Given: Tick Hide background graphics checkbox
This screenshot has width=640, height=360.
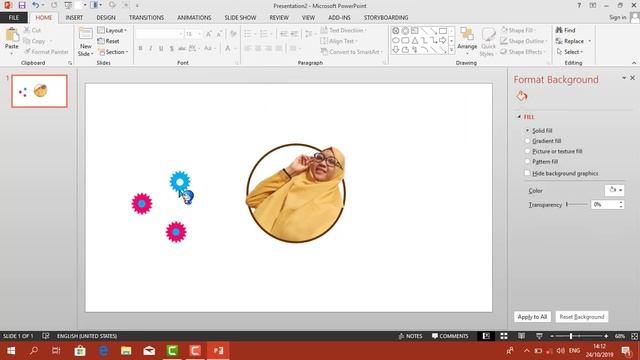Looking at the screenshot, I should pos(527,173).
